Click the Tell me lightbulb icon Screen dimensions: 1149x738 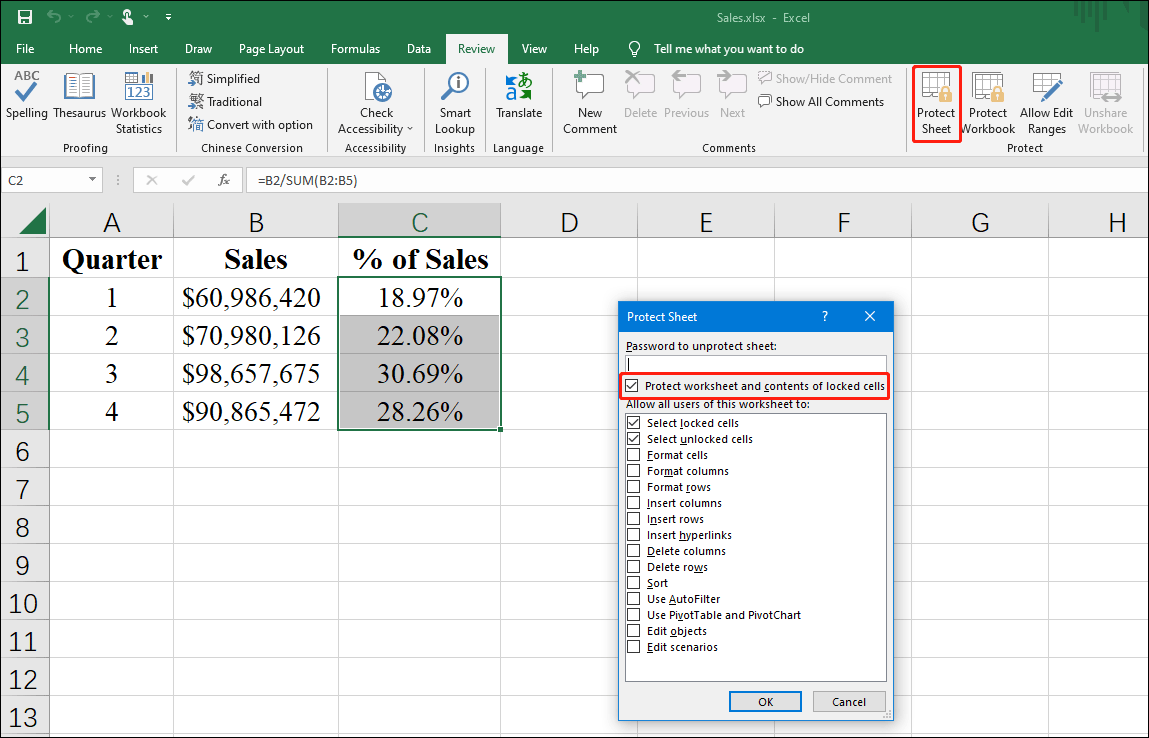[x=635, y=48]
